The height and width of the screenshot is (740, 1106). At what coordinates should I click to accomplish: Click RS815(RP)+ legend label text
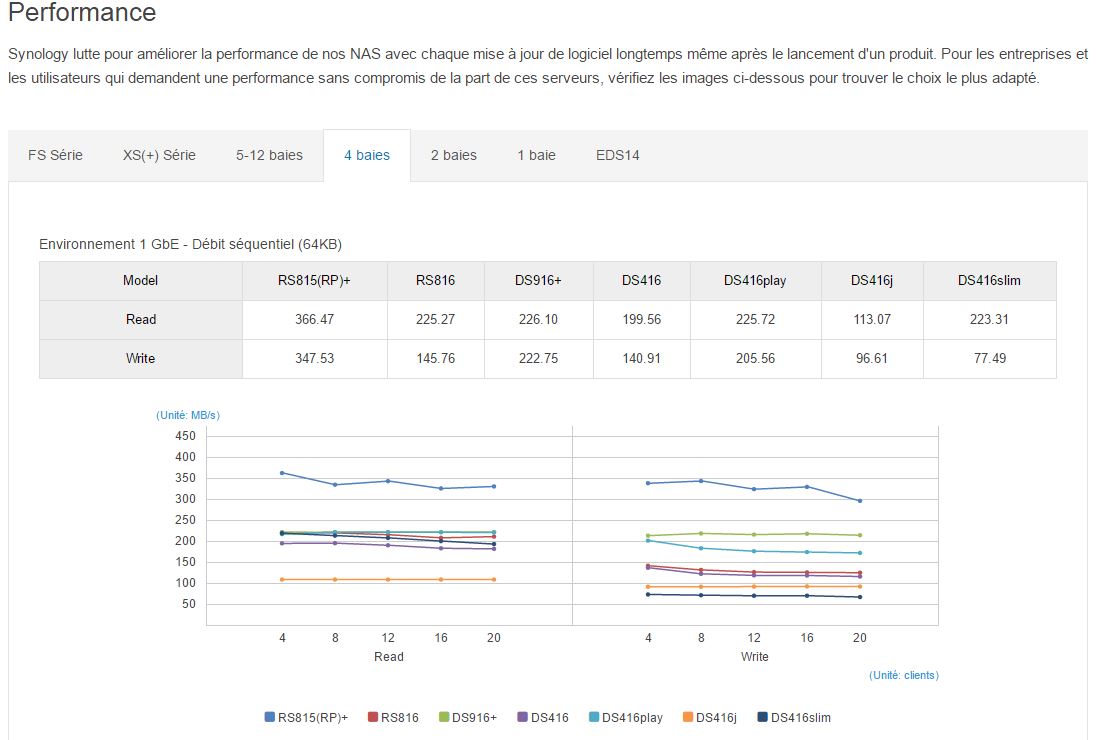(x=313, y=717)
